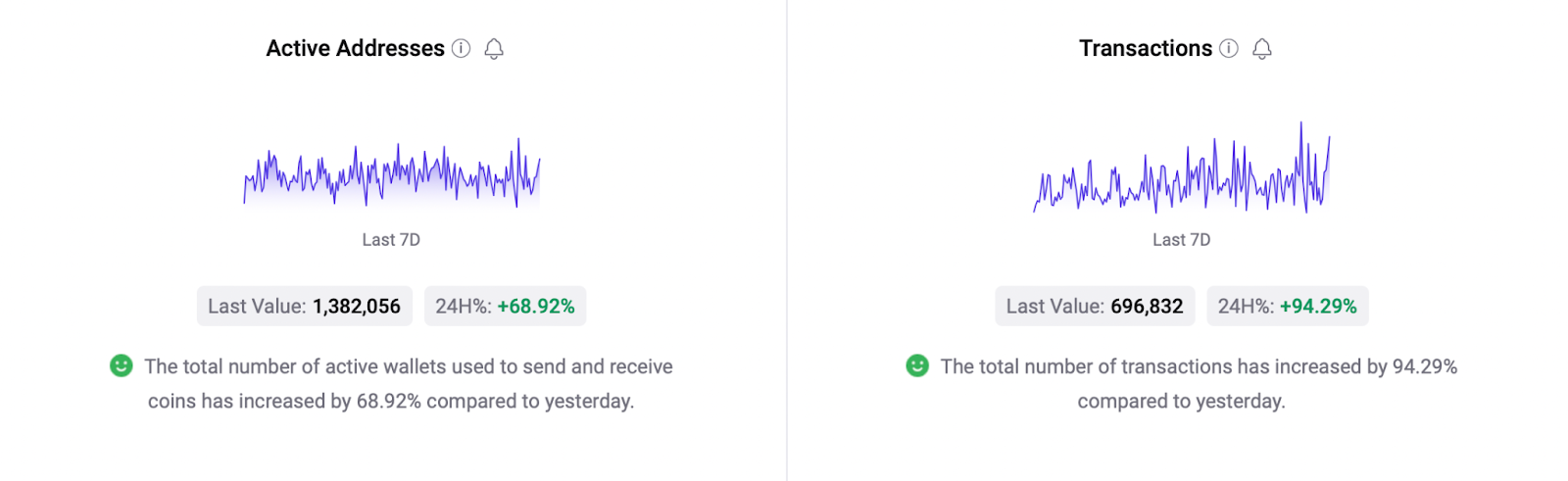Viewport: 1568px width, 481px height.
Task: Click the Transactions bell alert icon
Action: tap(1262, 49)
